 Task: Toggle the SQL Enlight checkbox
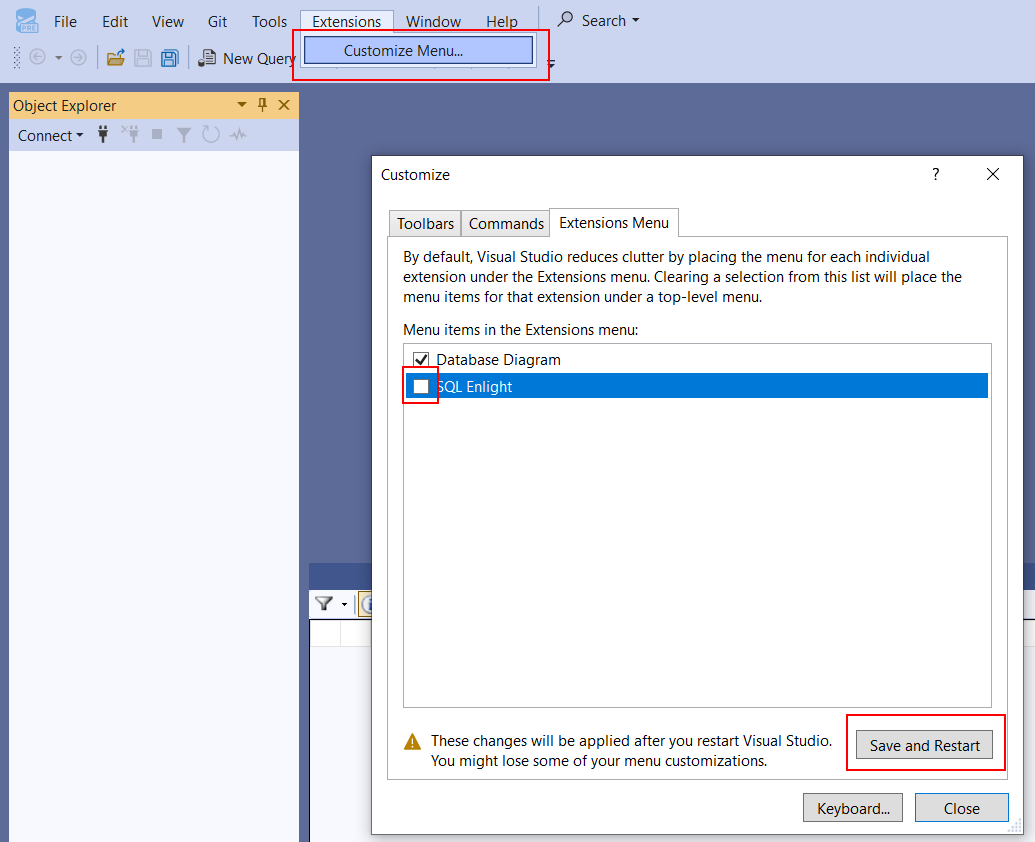421,386
